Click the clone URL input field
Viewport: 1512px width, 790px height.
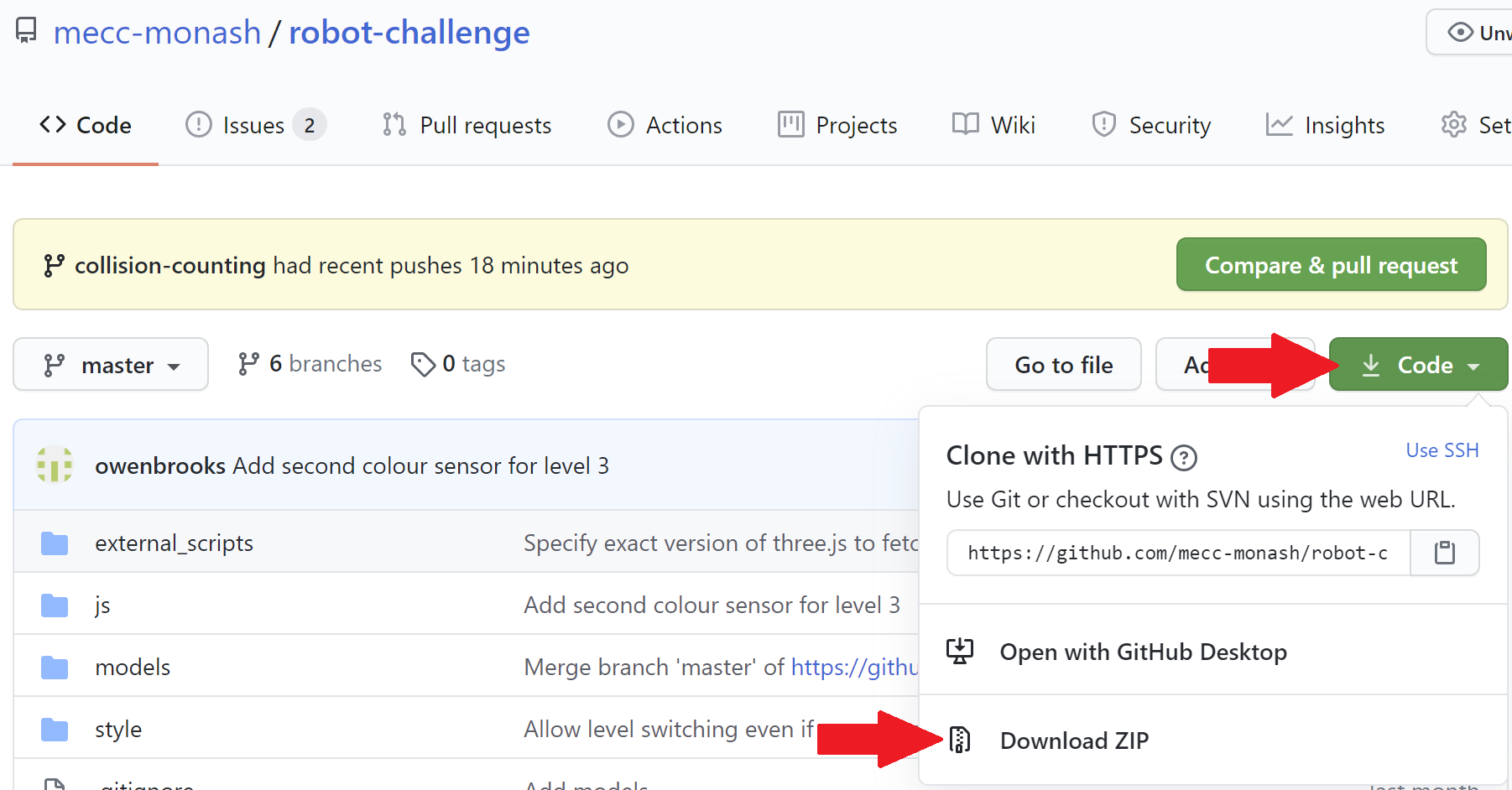point(1178,553)
